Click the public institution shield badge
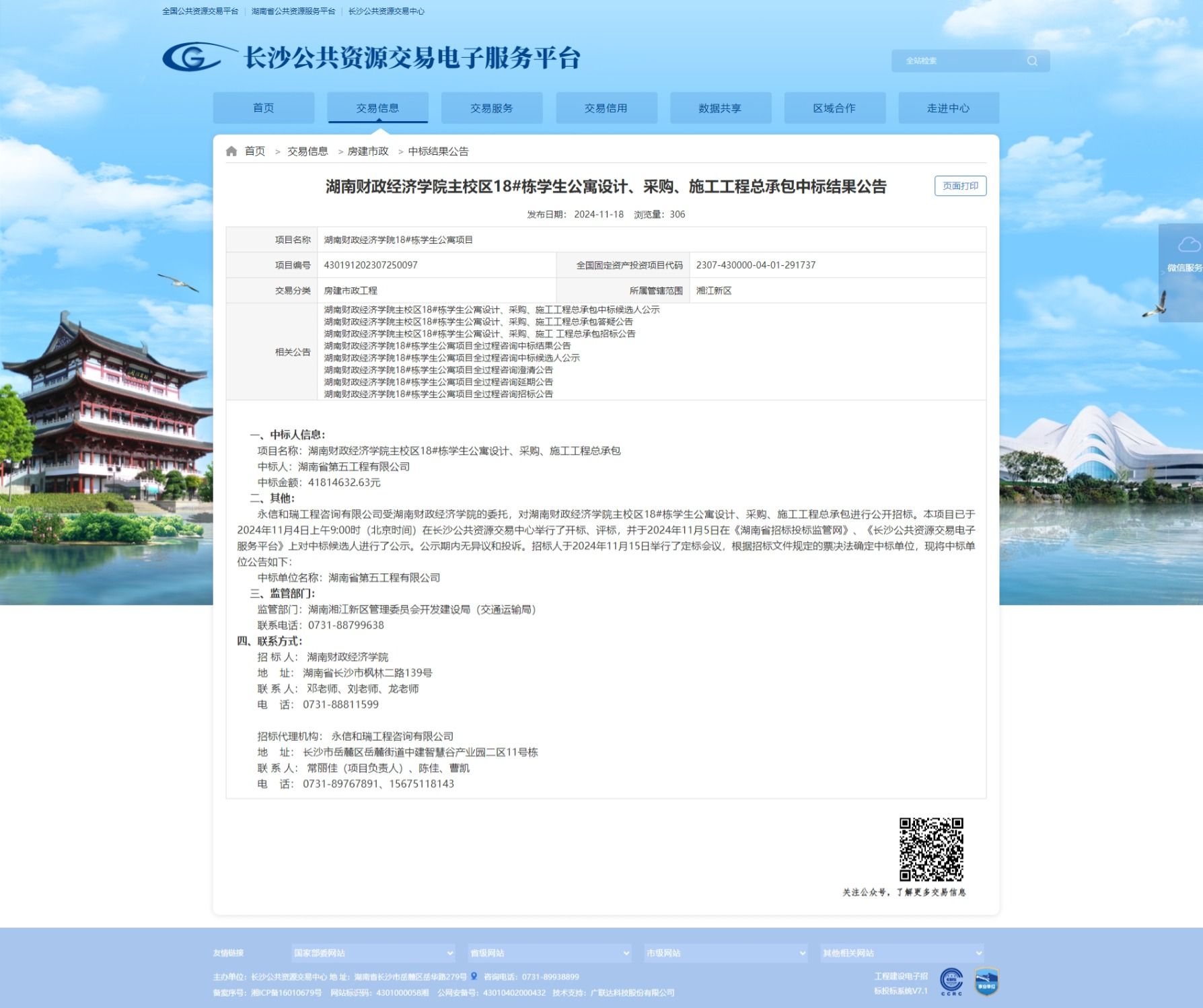The width and height of the screenshot is (1203, 1008). 986,982
